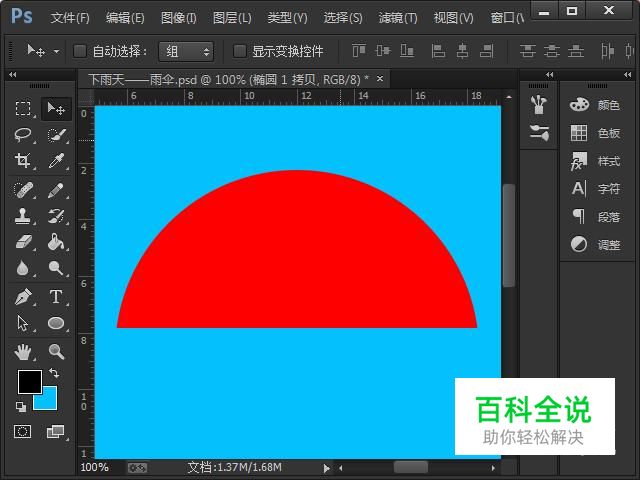This screenshot has height=480, width=640.
Task: Open the 文件(F) menu
Action: coord(70,18)
